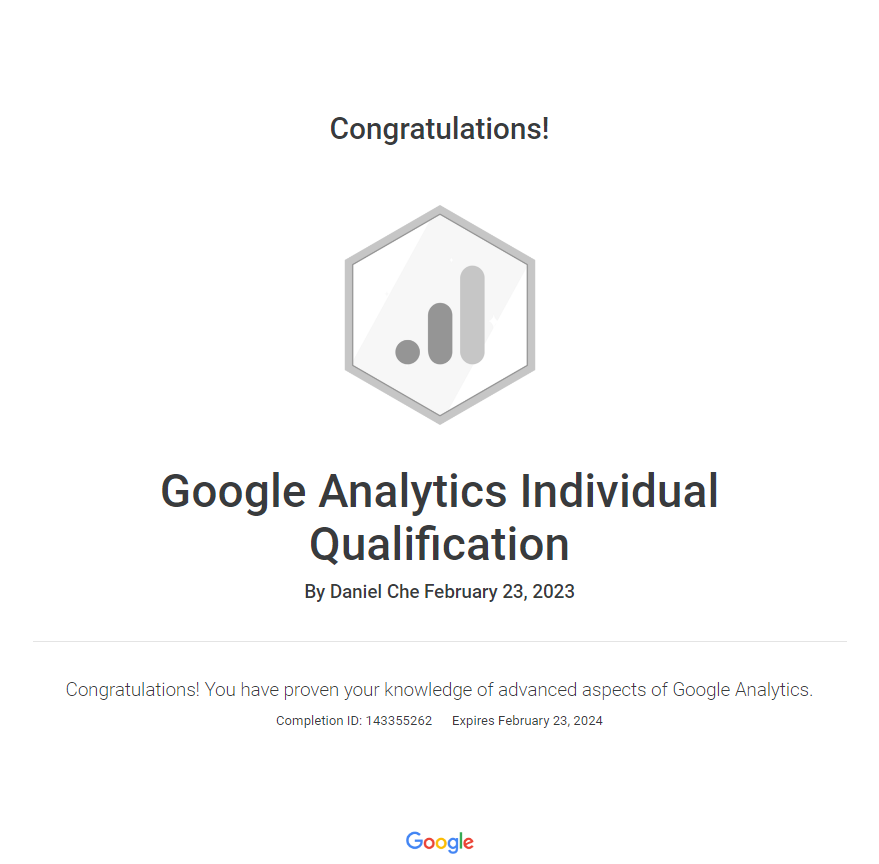Screen dimensions: 879x864
Task: Click the small dot in Analytics logo
Action: tap(407, 351)
